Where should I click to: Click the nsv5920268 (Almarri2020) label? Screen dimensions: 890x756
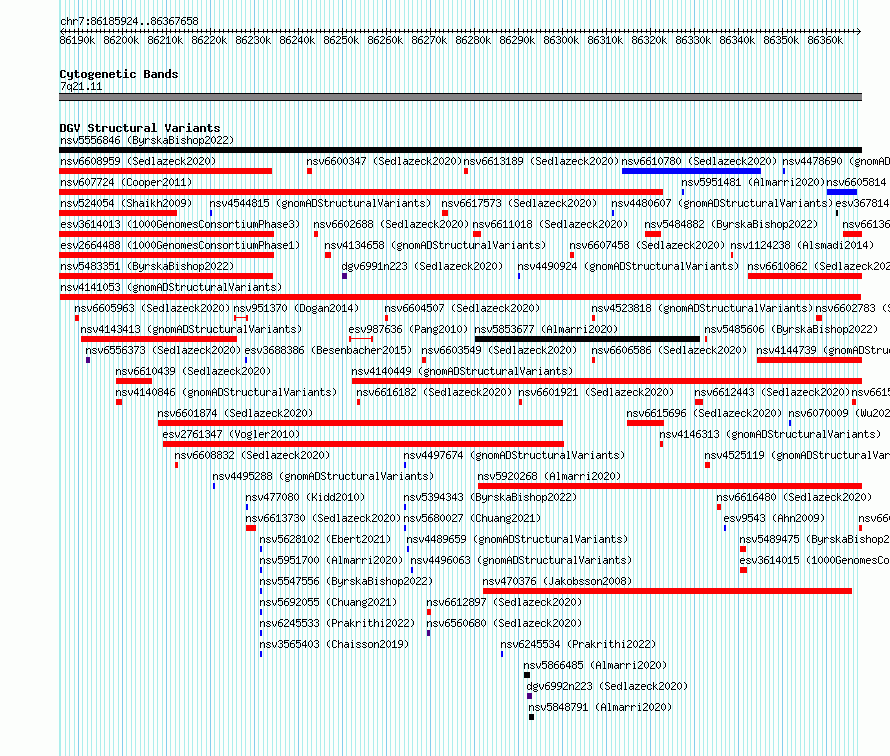tap(549, 476)
